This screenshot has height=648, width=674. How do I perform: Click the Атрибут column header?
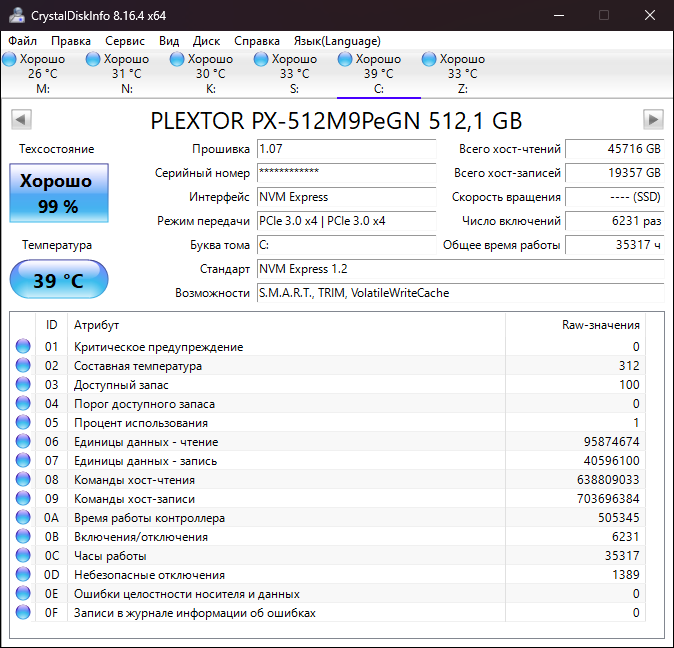coord(286,325)
